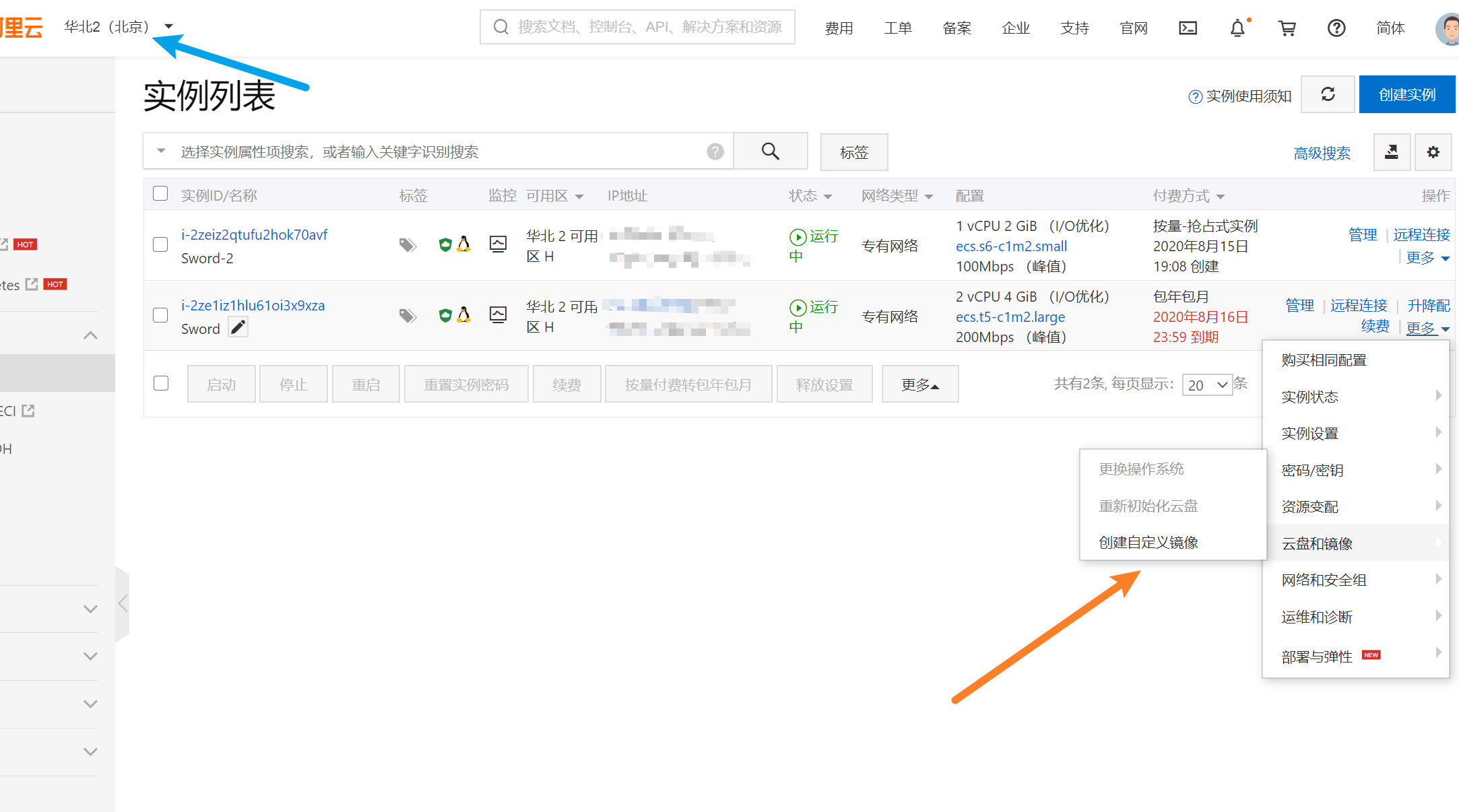1459x812 pixels.
Task: Open column settings gear icon
Action: tap(1433, 152)
